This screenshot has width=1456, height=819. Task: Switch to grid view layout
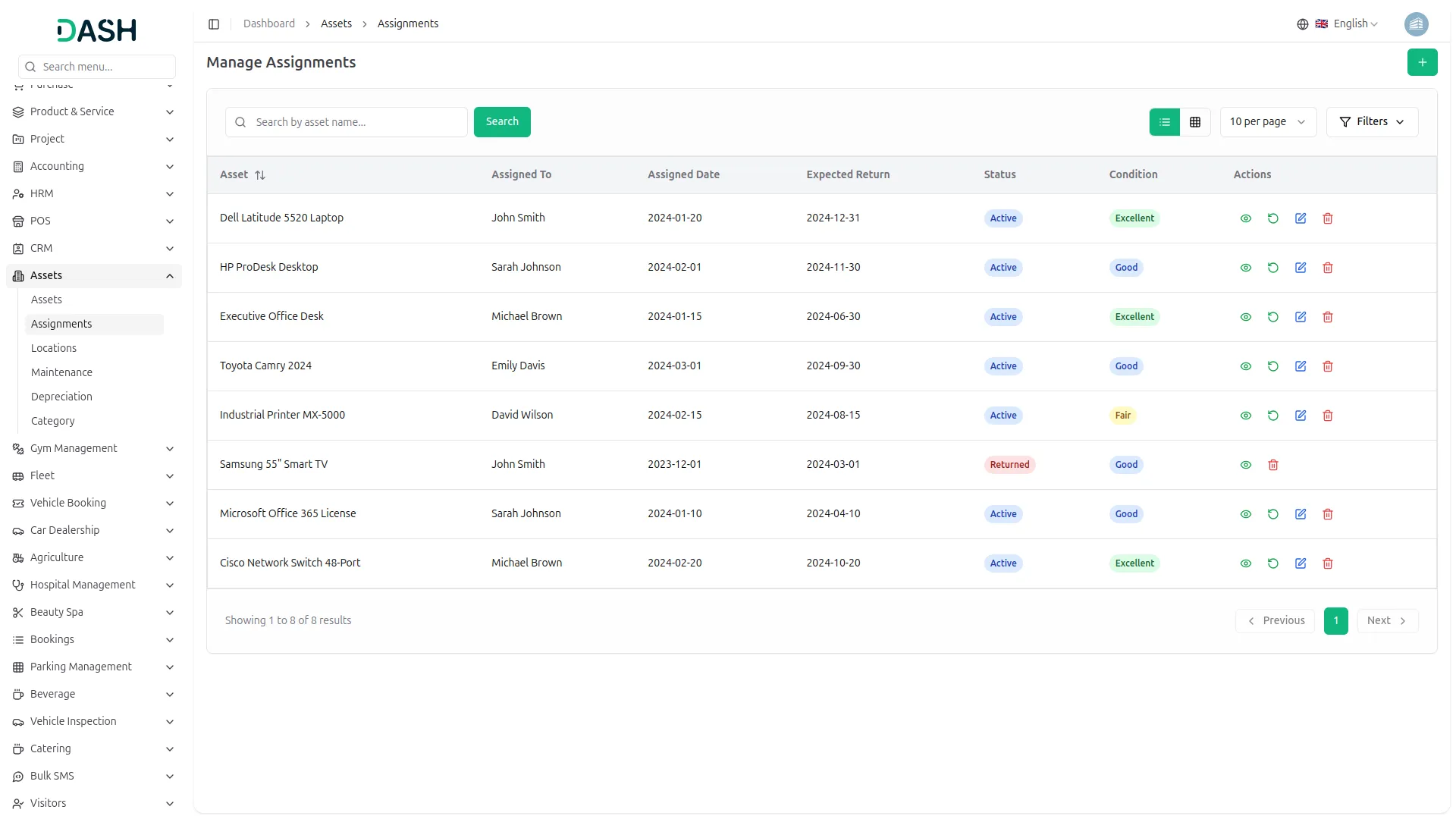click(1194, 121)
